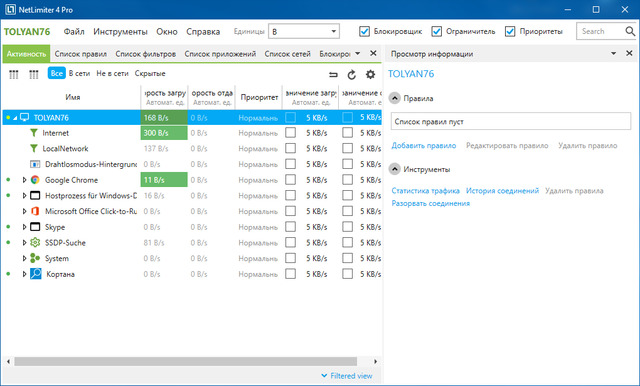This screenshot has height=386, width=640.
Task: Enable download limit checkbox for Internet
Action: (x=290, y=133)
